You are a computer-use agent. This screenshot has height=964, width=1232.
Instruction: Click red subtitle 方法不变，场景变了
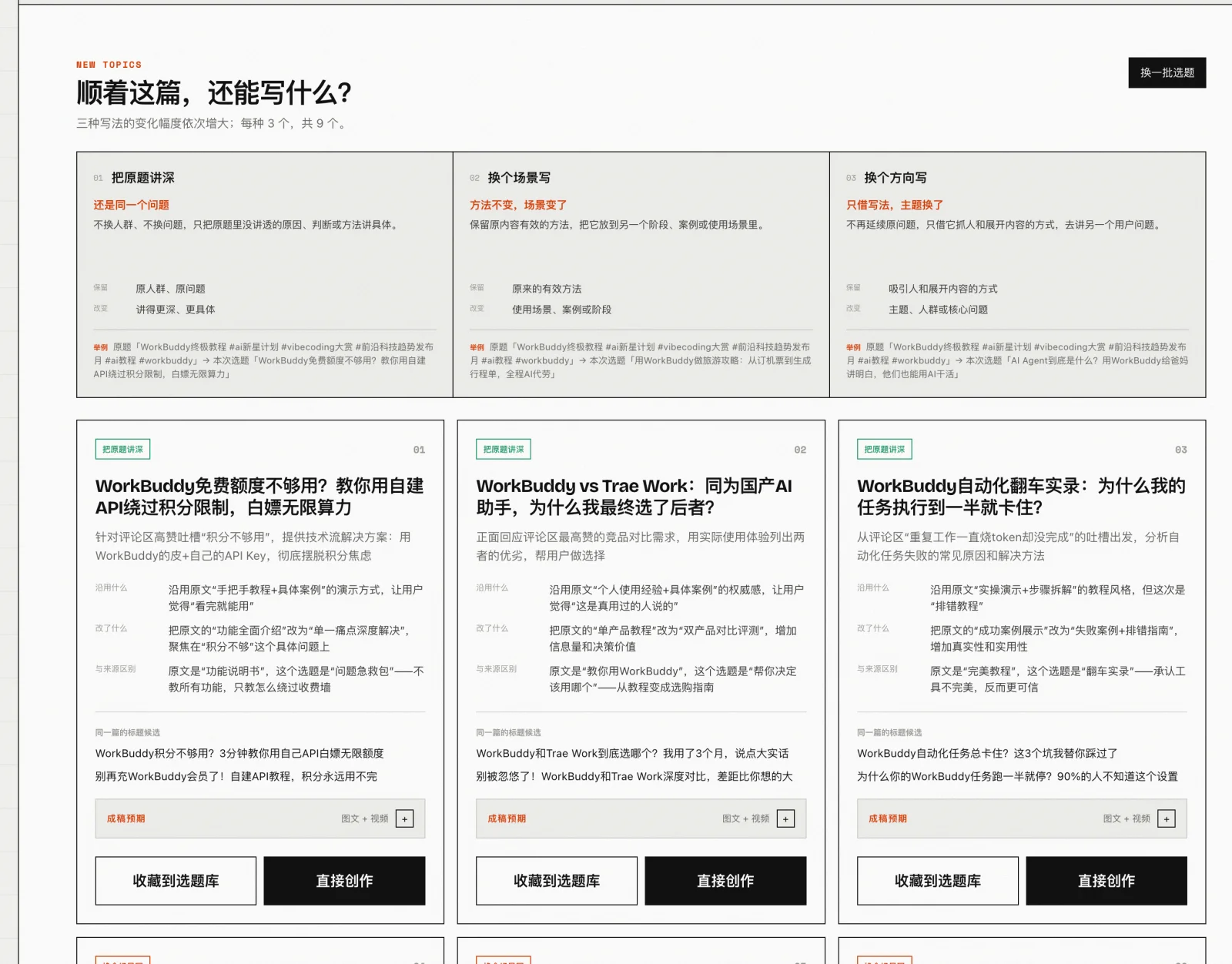(518, 205)
